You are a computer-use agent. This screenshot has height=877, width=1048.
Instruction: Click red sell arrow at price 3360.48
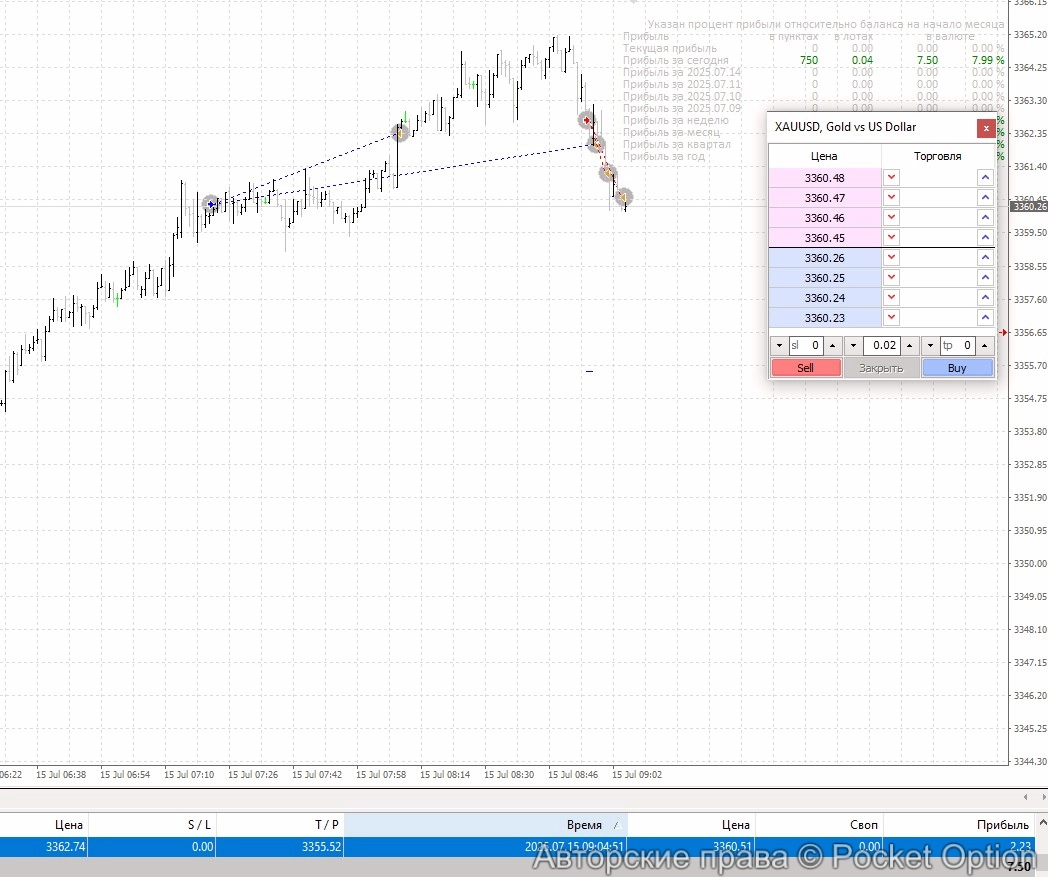tap(892, 178)
